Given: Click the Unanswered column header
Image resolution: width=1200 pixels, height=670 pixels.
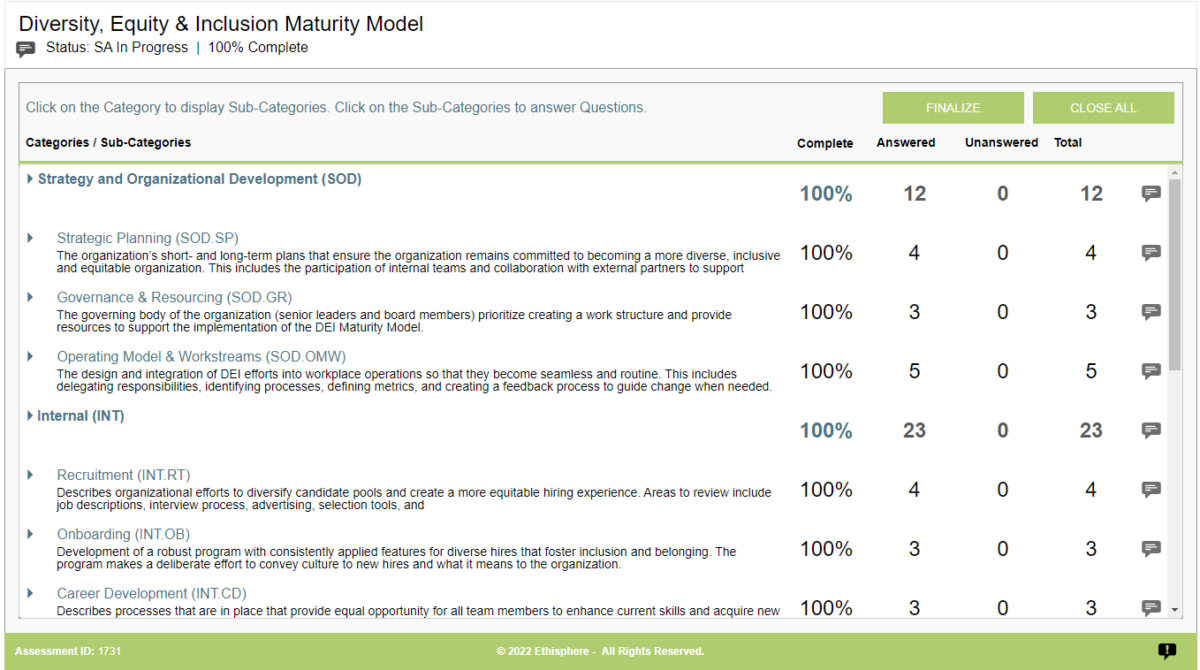Looking at the screenshot, I should (1001, 142).
